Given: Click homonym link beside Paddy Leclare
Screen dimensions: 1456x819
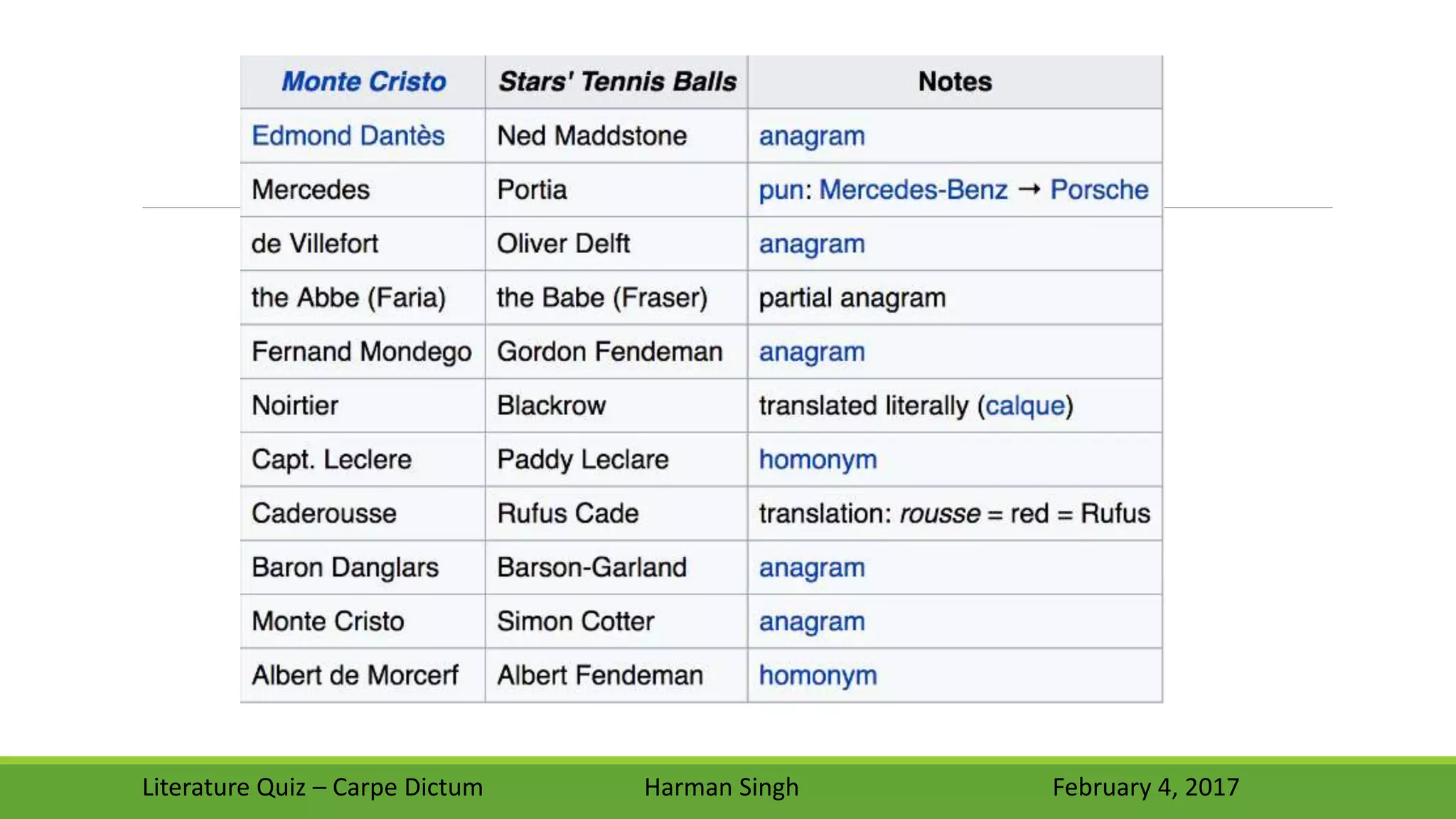Looking at the screenshot, I should [x=818, y=460].
